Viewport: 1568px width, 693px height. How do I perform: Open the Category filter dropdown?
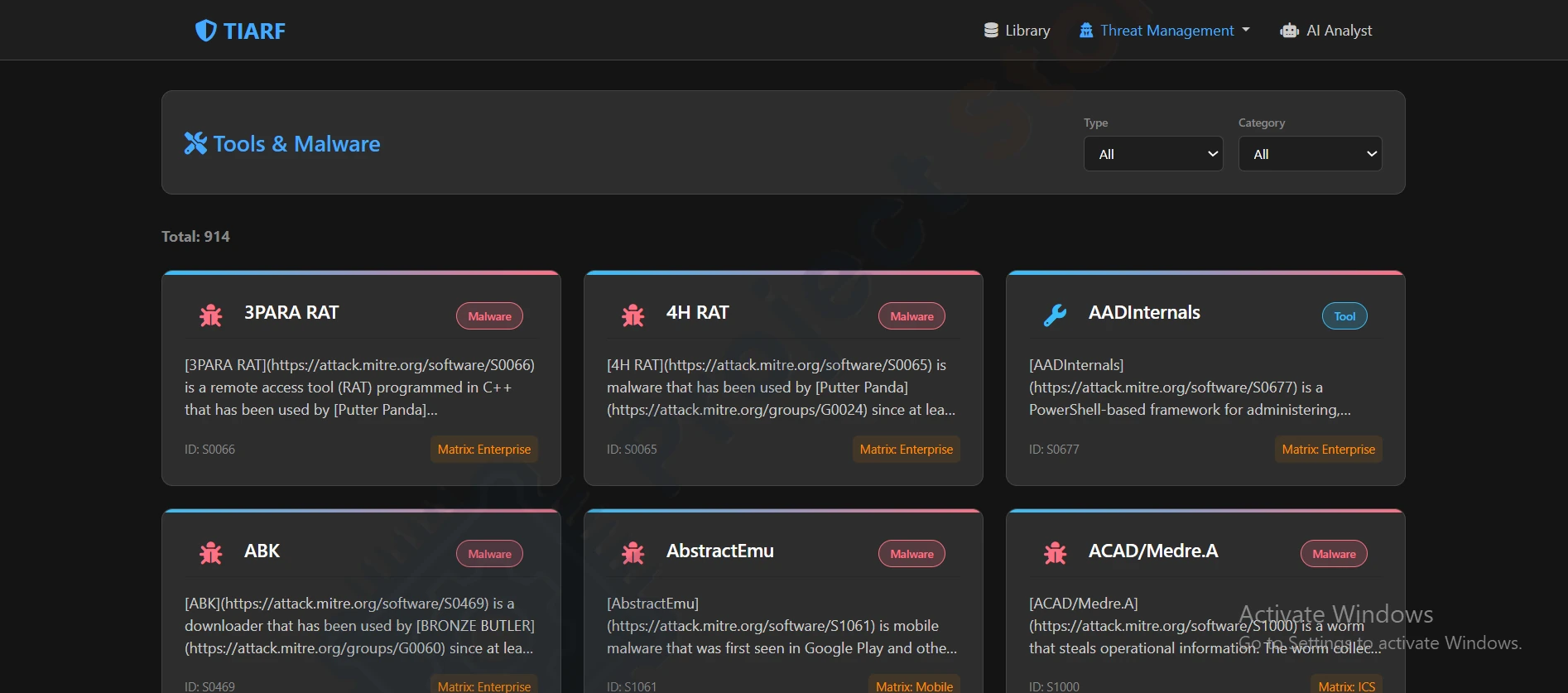[x=1310, y=154]
